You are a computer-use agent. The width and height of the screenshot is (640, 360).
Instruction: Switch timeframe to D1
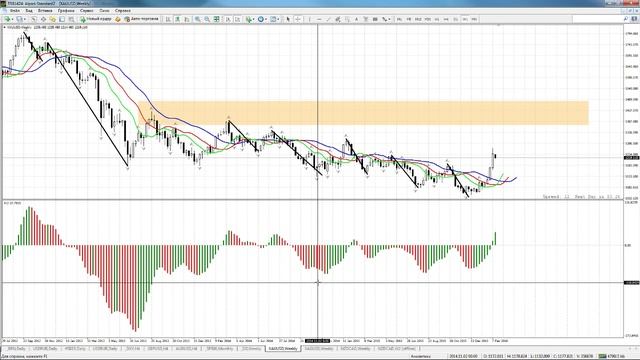456,19
